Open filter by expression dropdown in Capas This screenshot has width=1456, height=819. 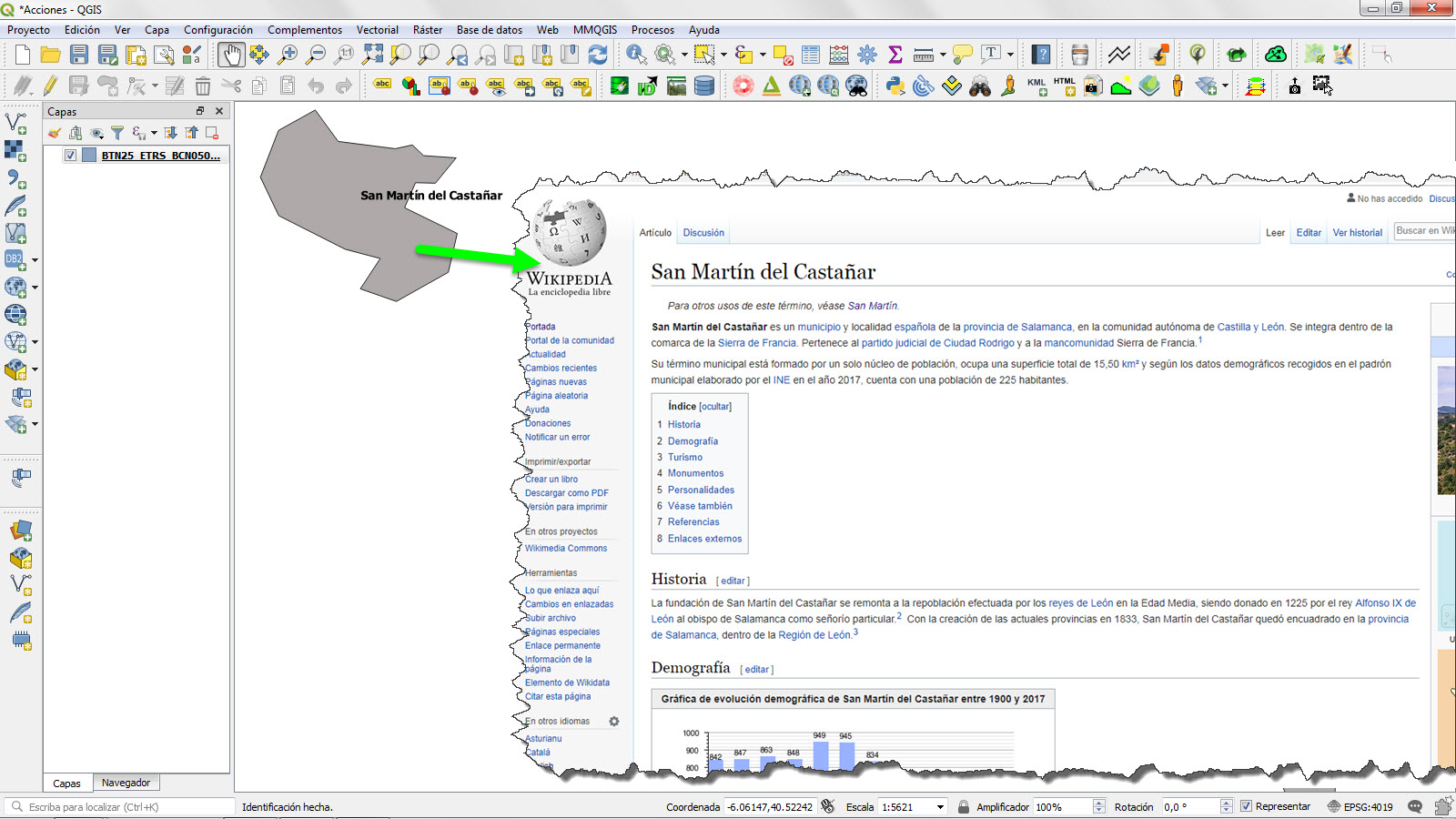point(153,133)
